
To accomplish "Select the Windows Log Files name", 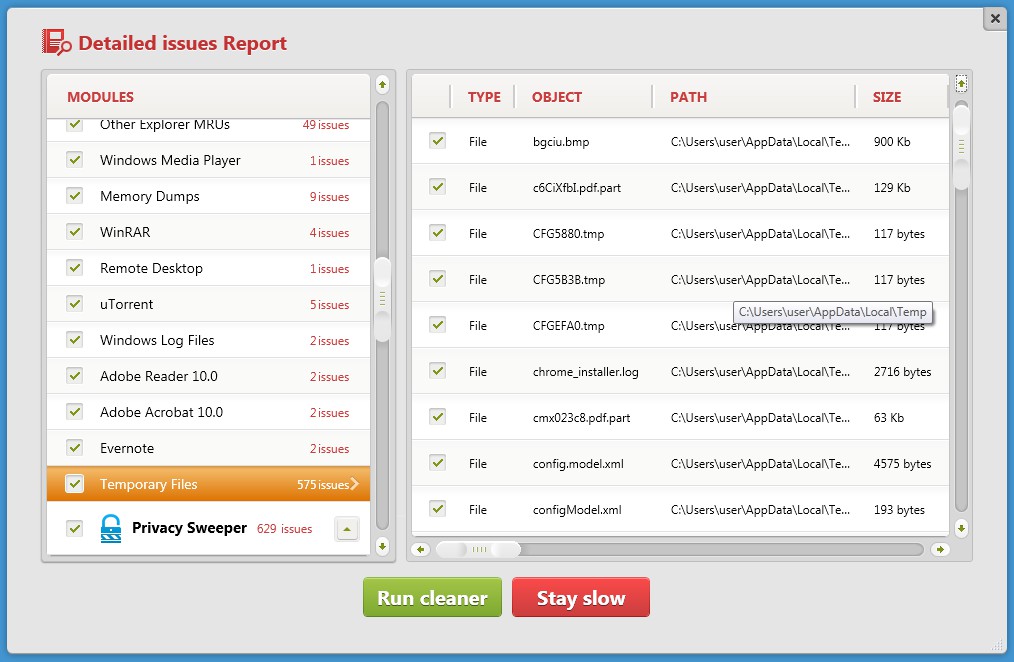I will [157, 340].
